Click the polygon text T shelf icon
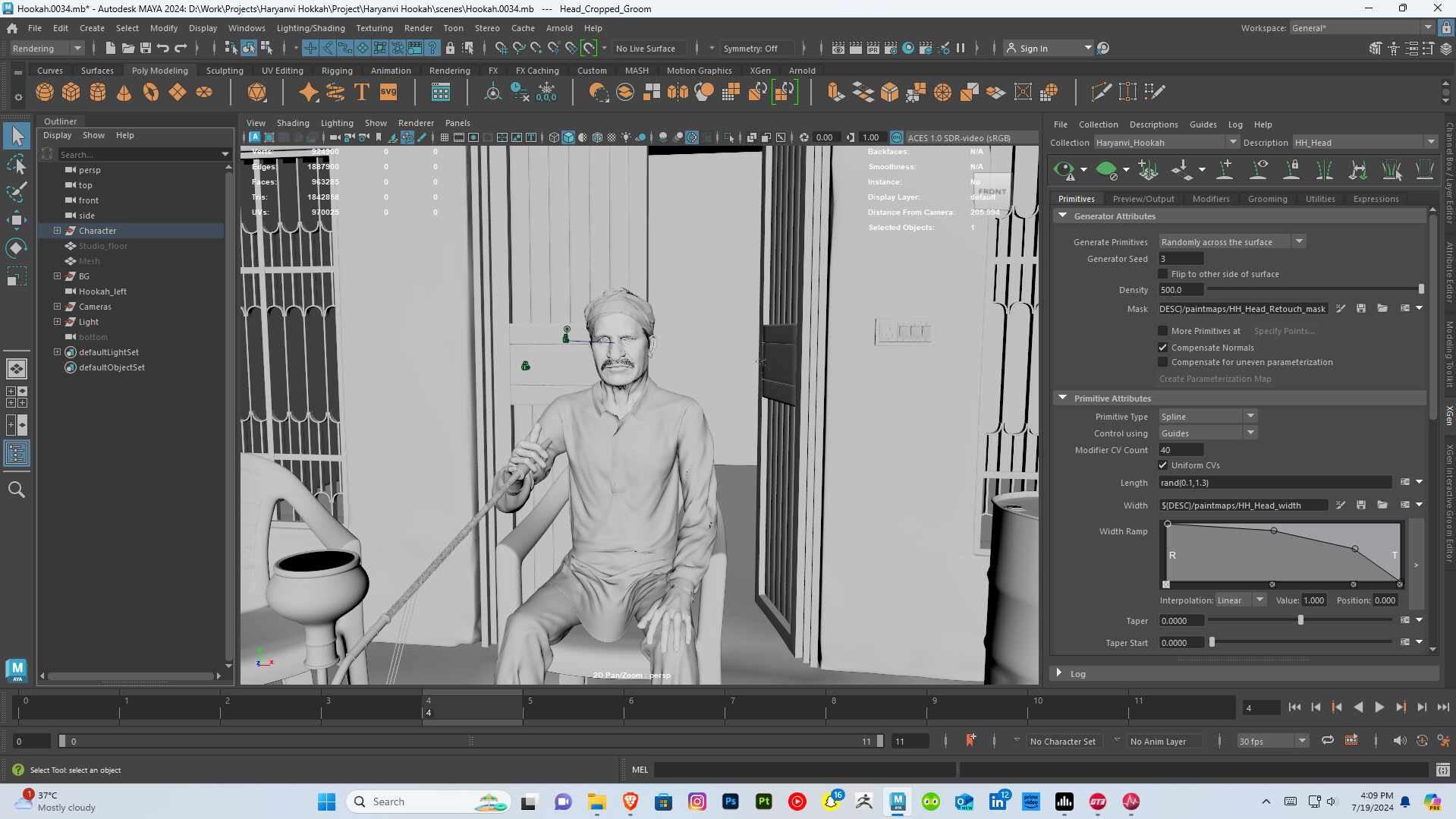The width and height of the screenshot is (1456, 819). [x=362, y=93]
